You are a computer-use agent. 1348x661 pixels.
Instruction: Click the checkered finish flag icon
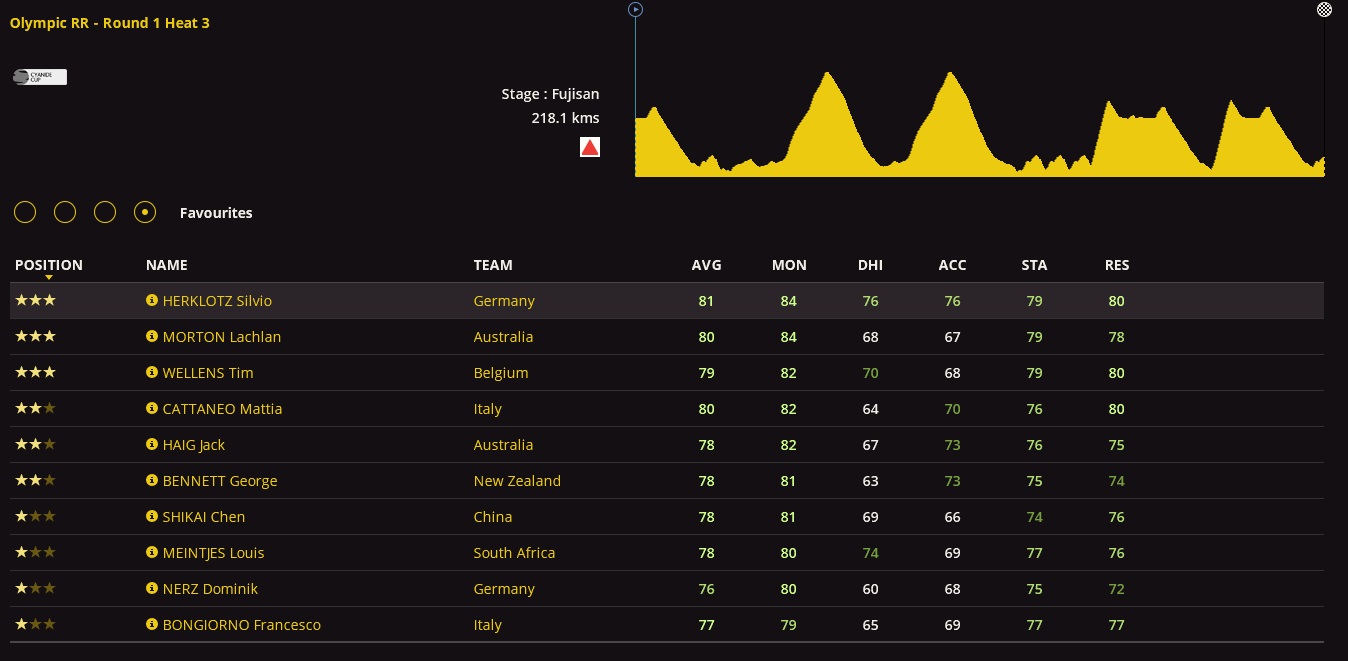(1324, 9)
